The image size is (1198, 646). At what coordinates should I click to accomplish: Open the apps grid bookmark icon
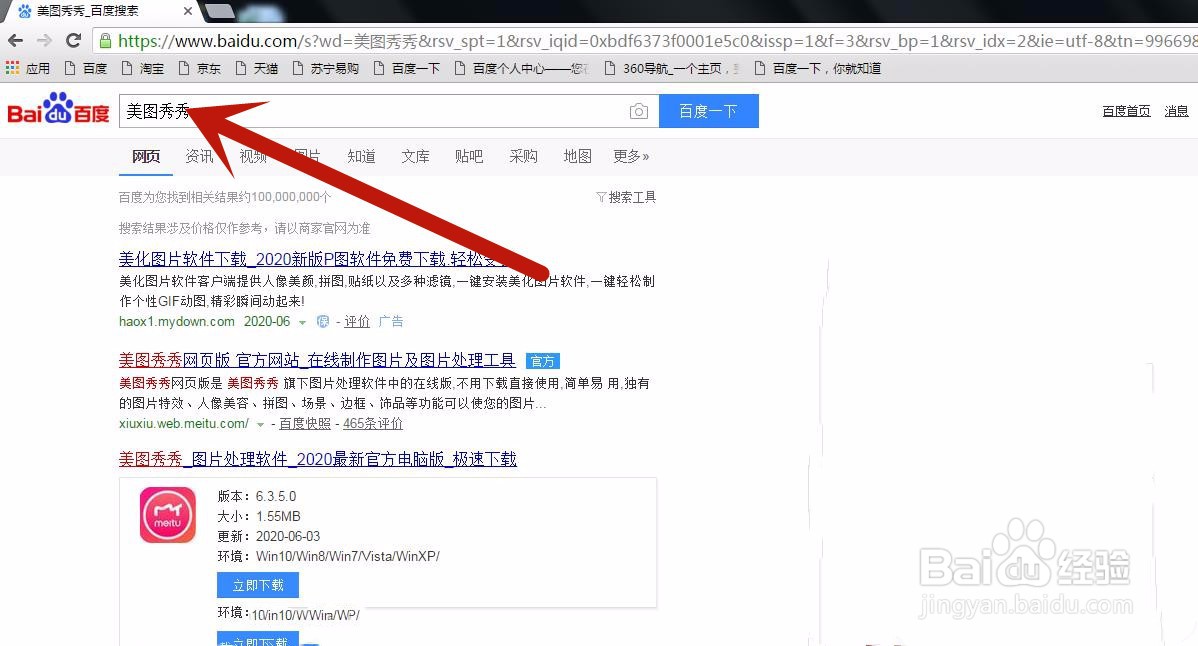coord(12,68)
